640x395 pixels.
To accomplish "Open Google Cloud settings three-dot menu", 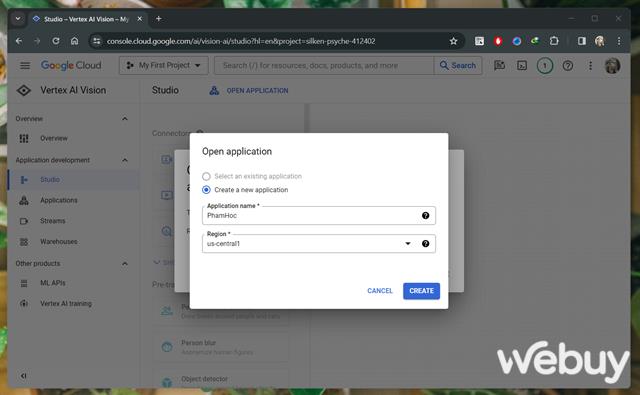I will coord(590,65).
